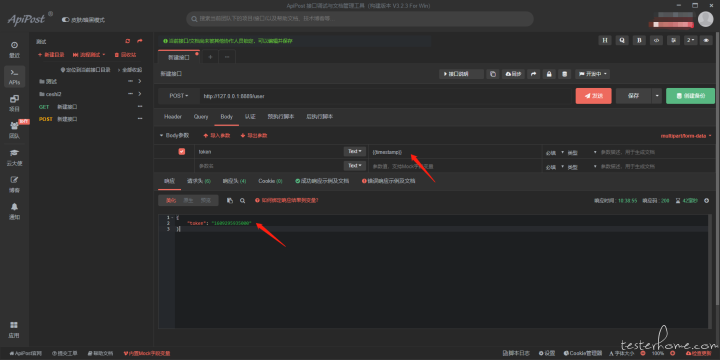The image size is (720, 360).
Task: Open the three-dot menu for GET 新建接口
Action: pos(140,107)
